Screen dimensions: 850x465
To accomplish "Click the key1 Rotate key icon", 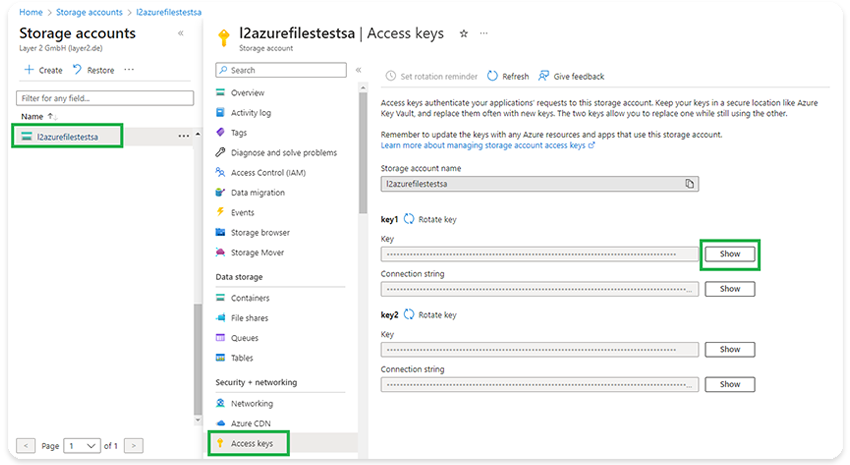I will click(409, 219).
